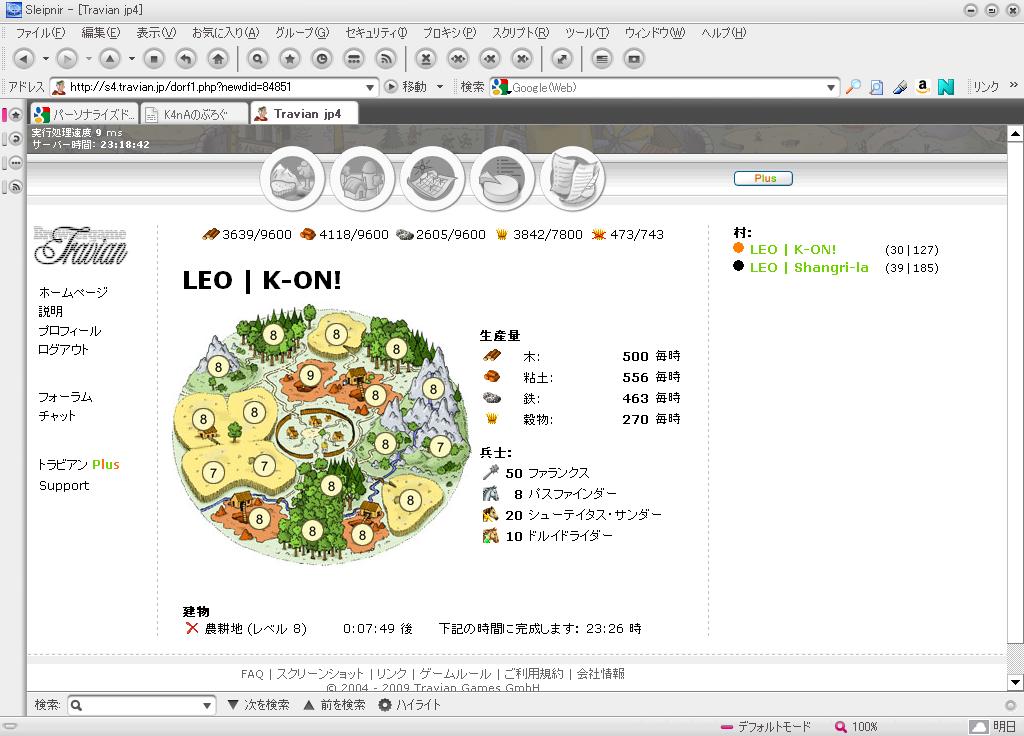Click the 移動 go button
The image size is (1024, 736).
click(x=408, y=87)
